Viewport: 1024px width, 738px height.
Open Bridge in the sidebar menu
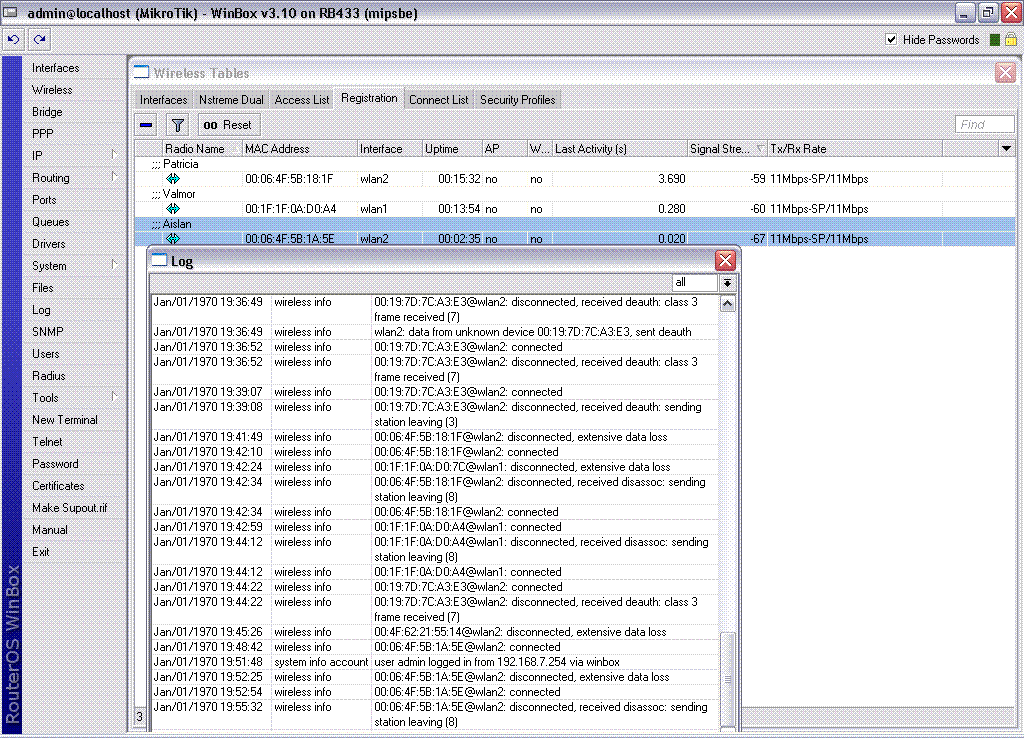47,112
